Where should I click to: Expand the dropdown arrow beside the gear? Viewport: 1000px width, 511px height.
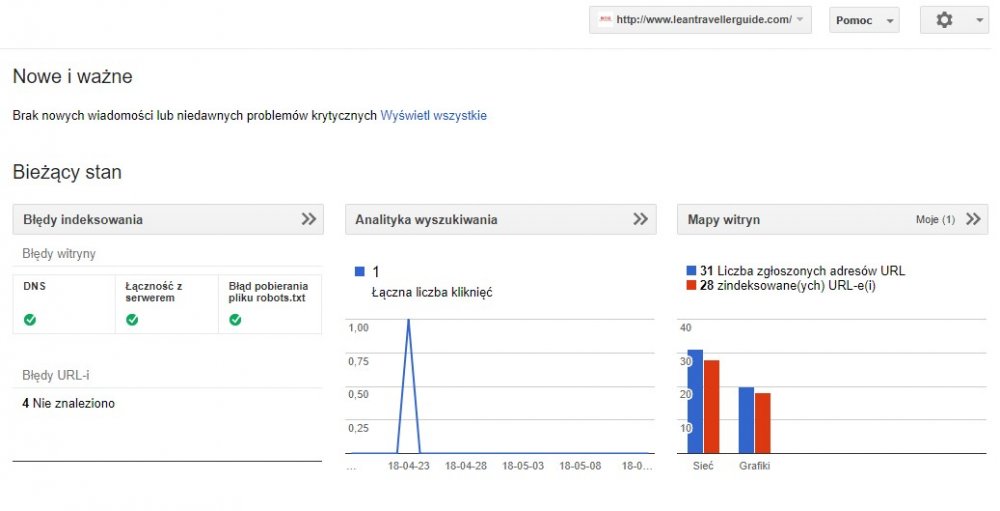click(978, 20)
